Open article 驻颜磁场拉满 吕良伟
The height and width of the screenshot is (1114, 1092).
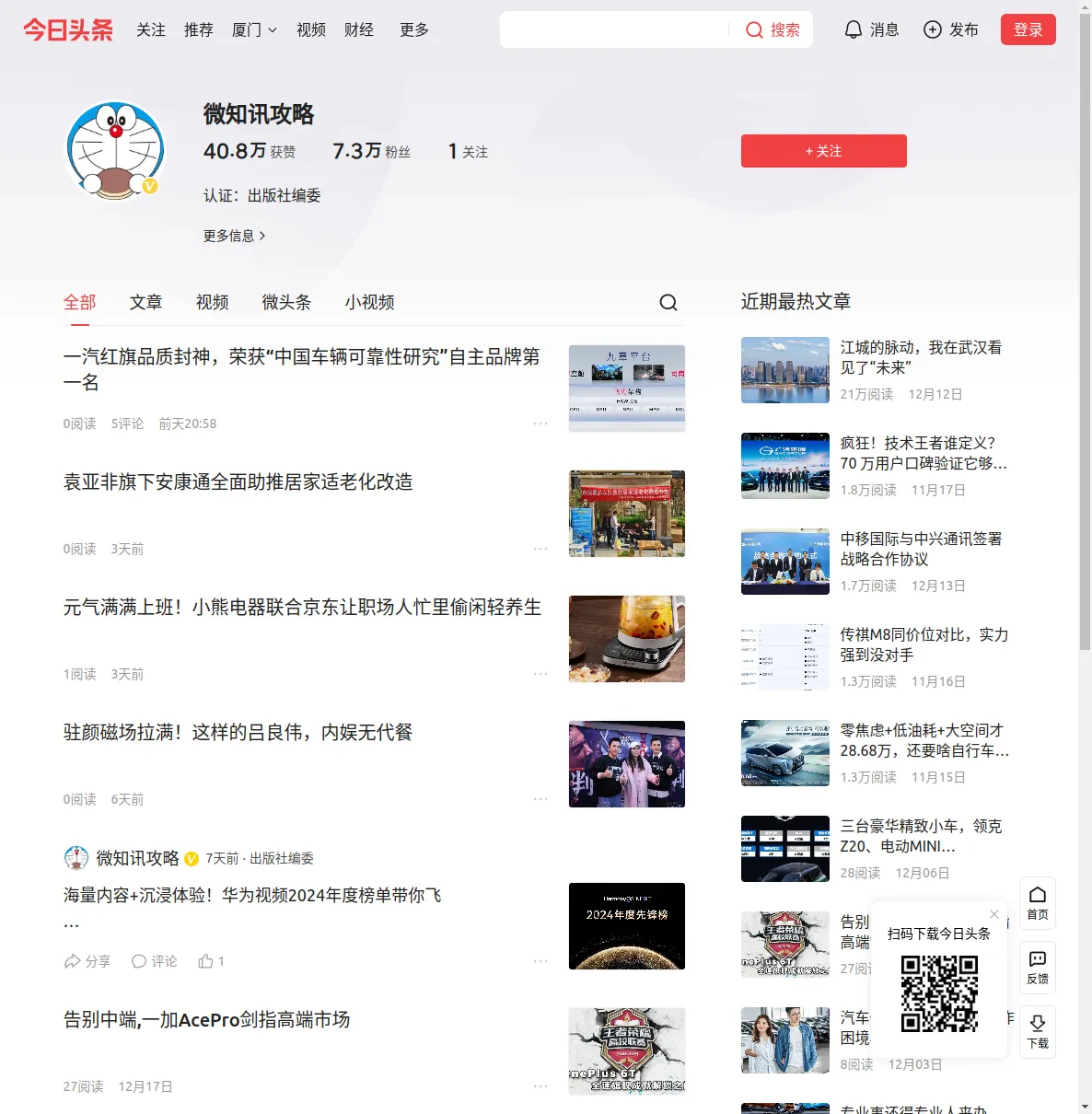coord(238,733)
